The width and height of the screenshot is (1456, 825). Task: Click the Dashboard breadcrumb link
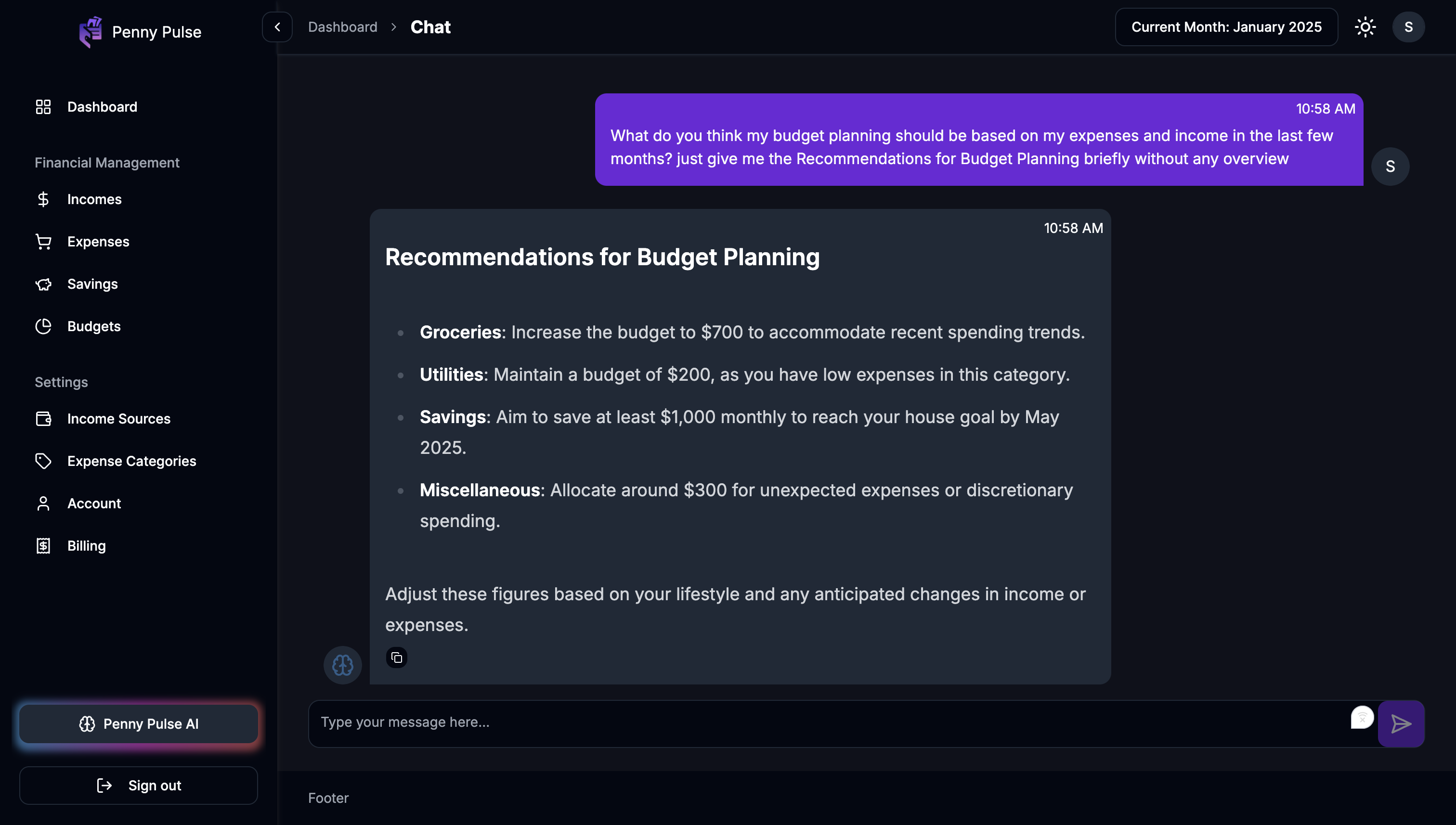[x=342, y=27]
